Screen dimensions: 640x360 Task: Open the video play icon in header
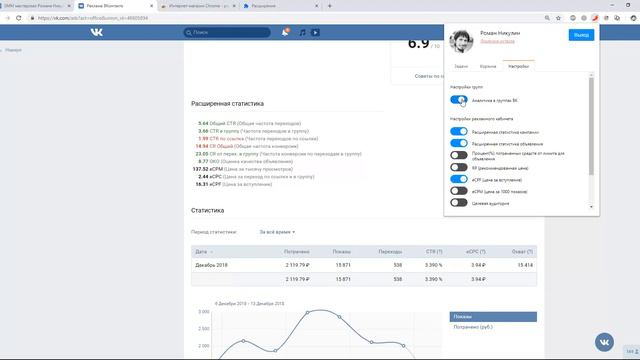[x=315, y=32]
